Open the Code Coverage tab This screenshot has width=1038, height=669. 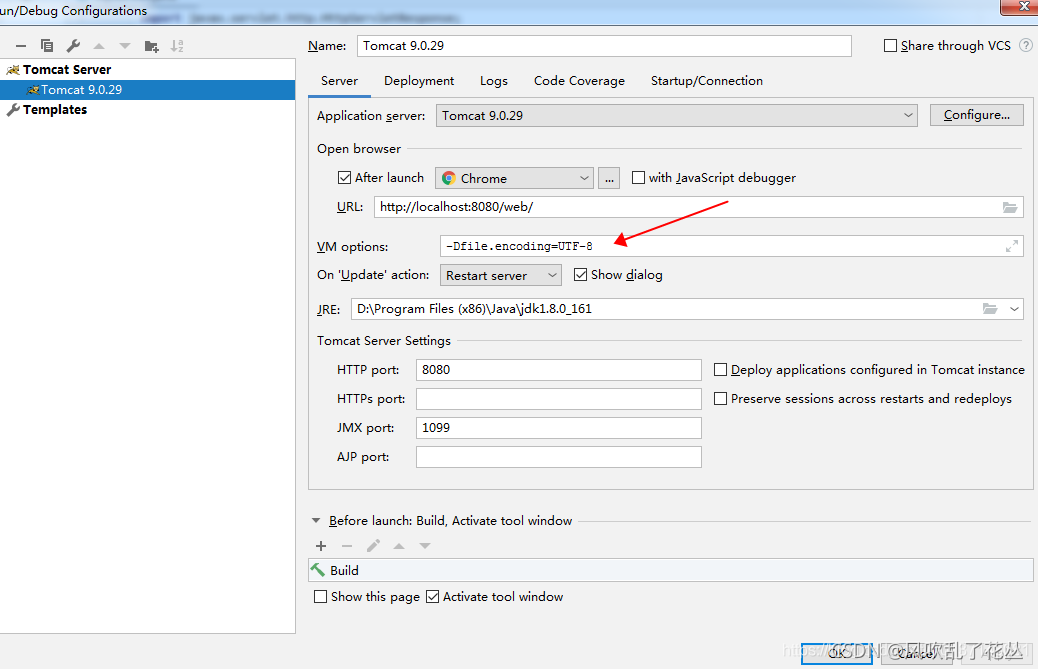pos(579,81)
